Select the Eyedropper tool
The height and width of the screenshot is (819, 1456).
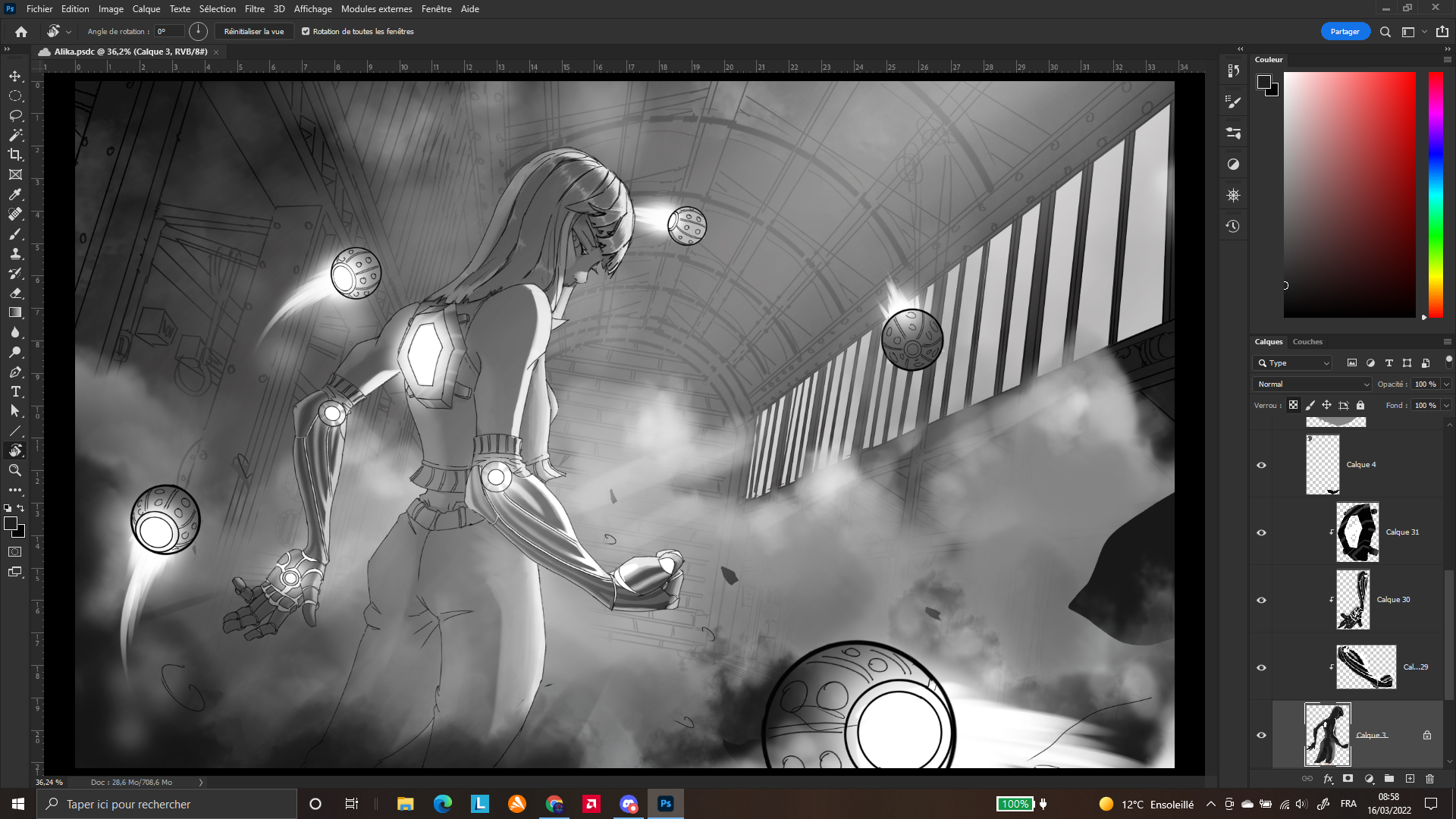(15, 194)
